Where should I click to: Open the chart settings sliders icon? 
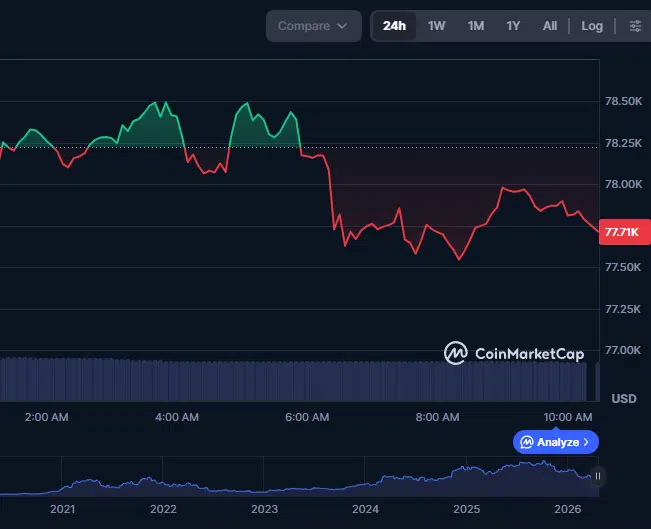click(635, 26)
